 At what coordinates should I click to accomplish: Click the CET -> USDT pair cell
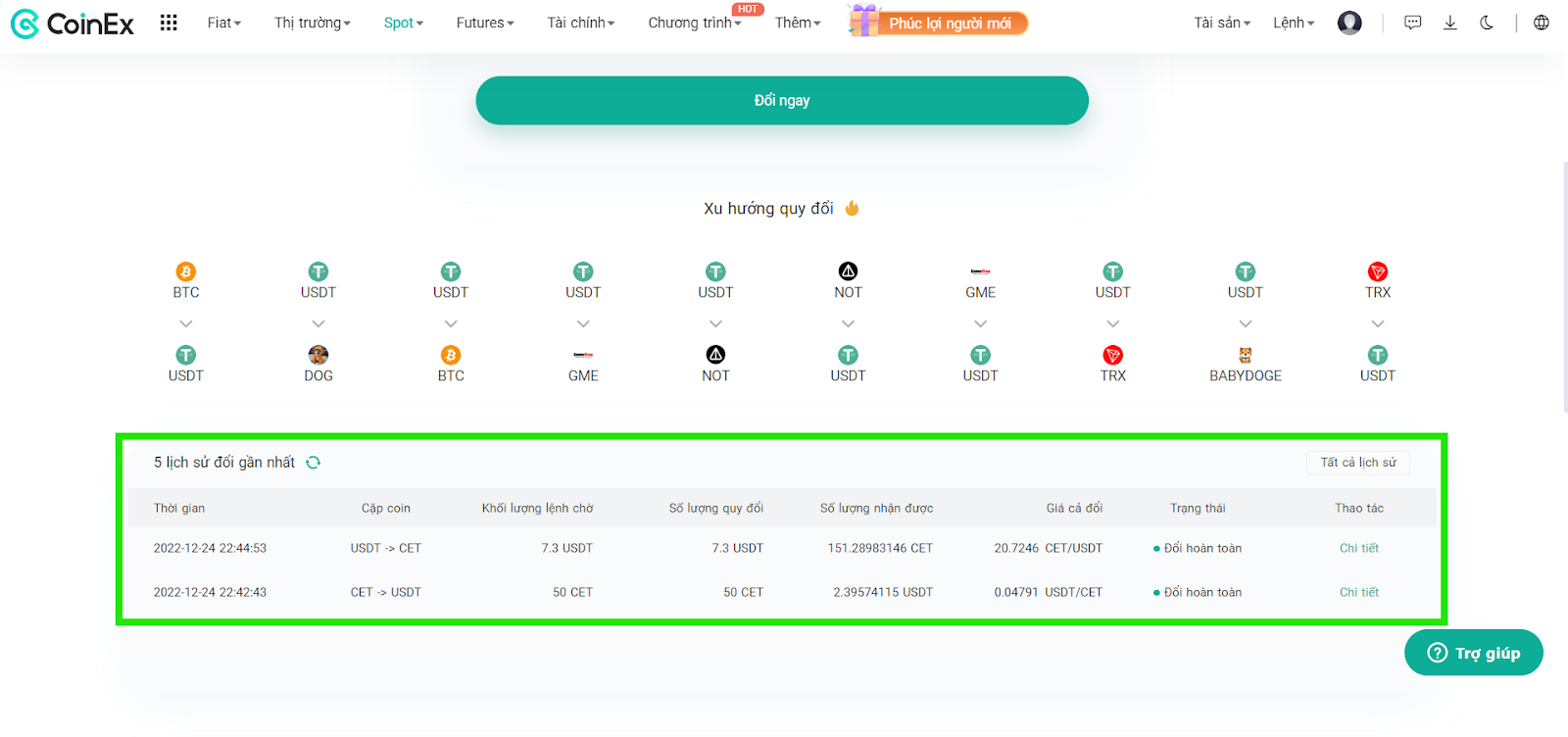[x=386, y=592]
